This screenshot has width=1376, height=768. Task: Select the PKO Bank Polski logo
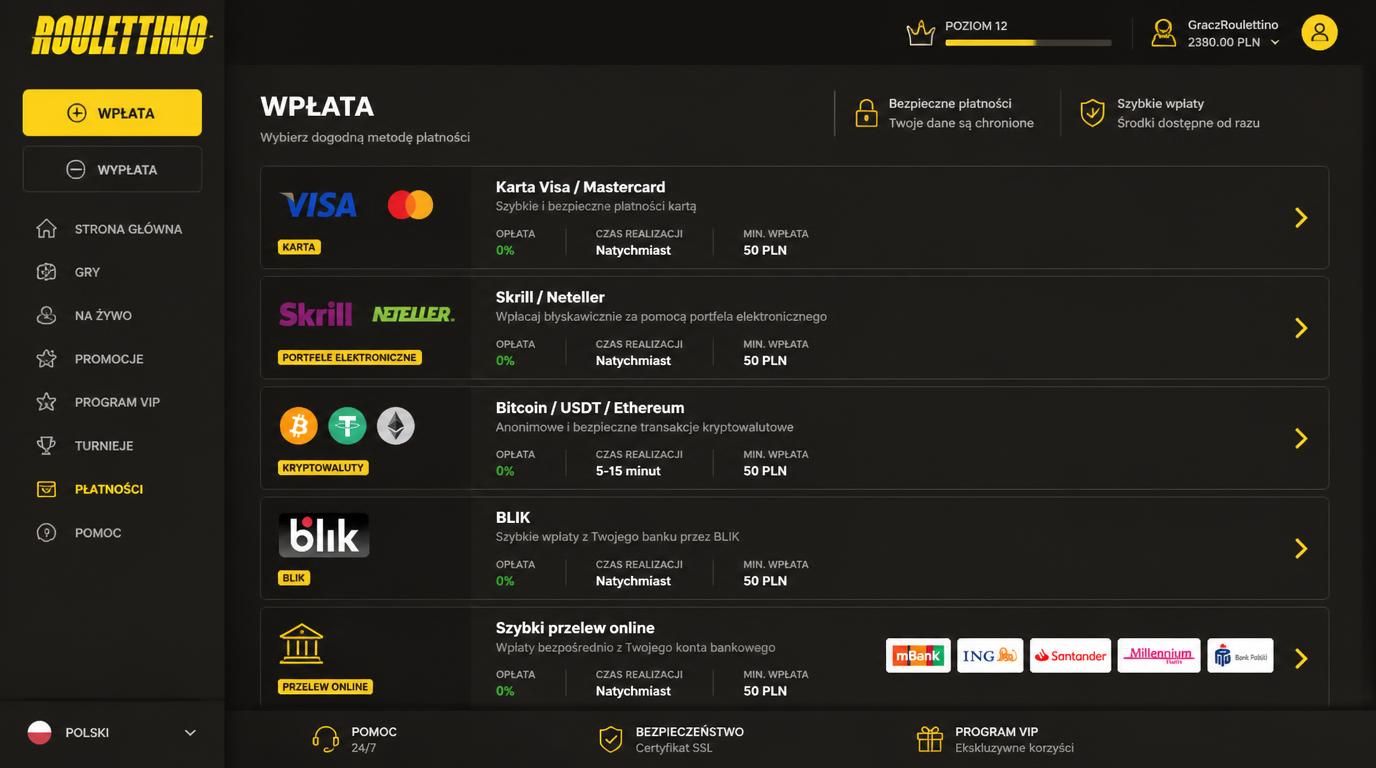coord(1240,656)
